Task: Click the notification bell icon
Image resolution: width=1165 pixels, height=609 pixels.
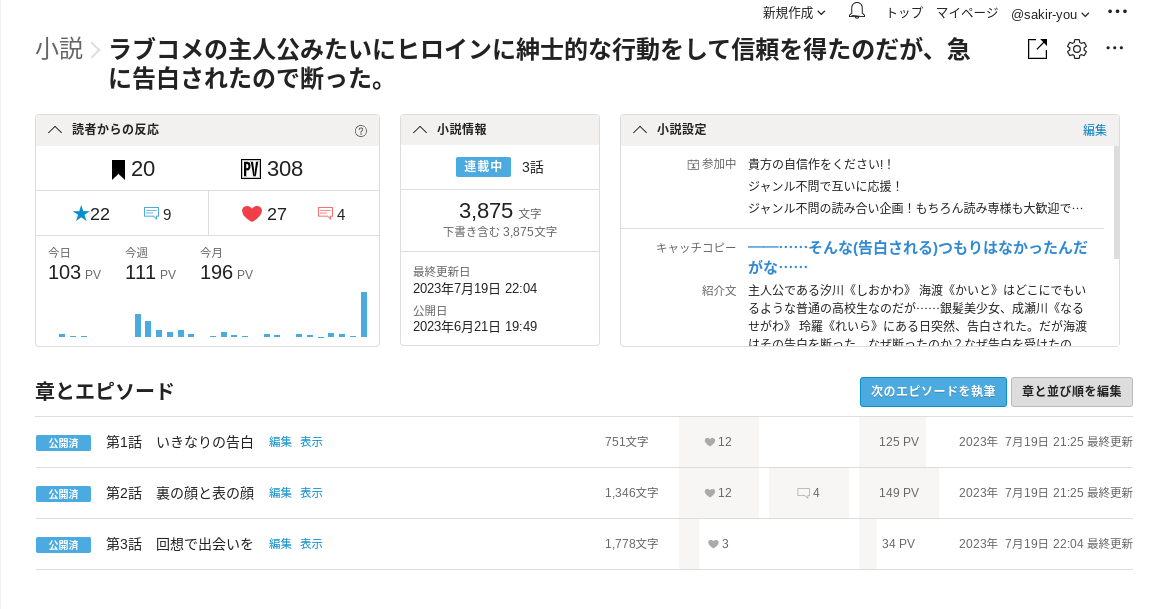Action: point(857,12)
